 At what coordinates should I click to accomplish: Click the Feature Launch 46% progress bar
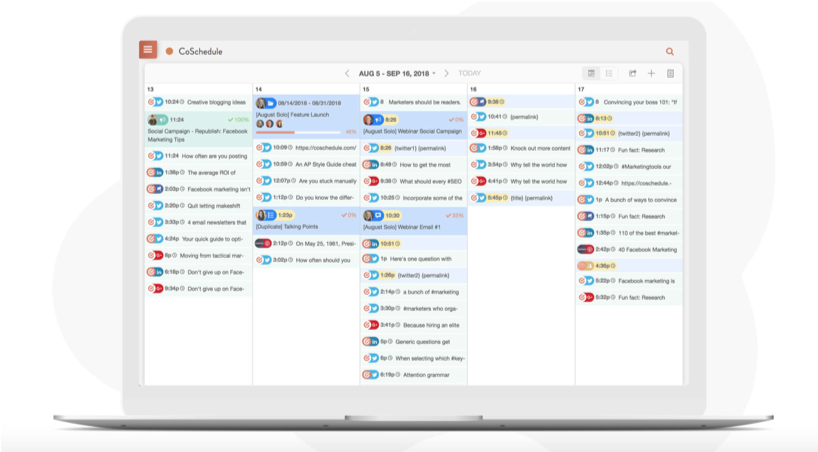[x=298, y=131]
